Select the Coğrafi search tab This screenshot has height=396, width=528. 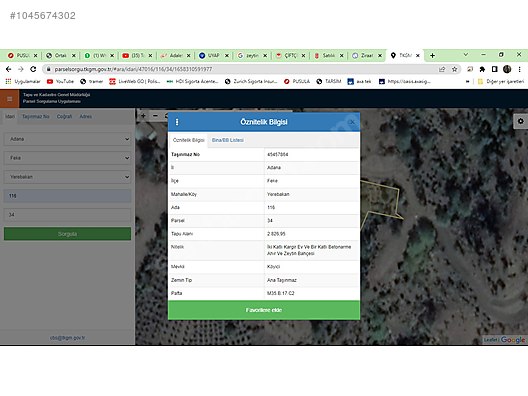tap(64, 117)
